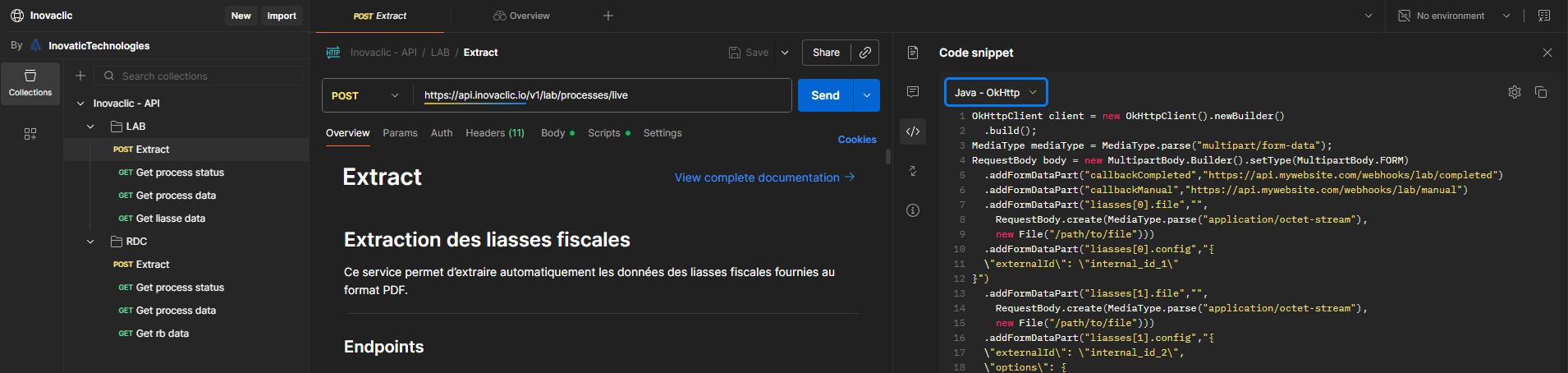The height and width of the screenshot is (373, 1568).
Task: Collapse the LAB folder
Action: coord(90,127)
